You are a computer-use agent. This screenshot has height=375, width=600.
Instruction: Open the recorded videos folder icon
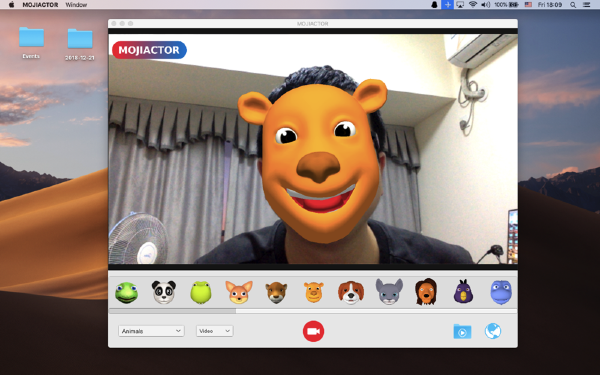point(462,331)
